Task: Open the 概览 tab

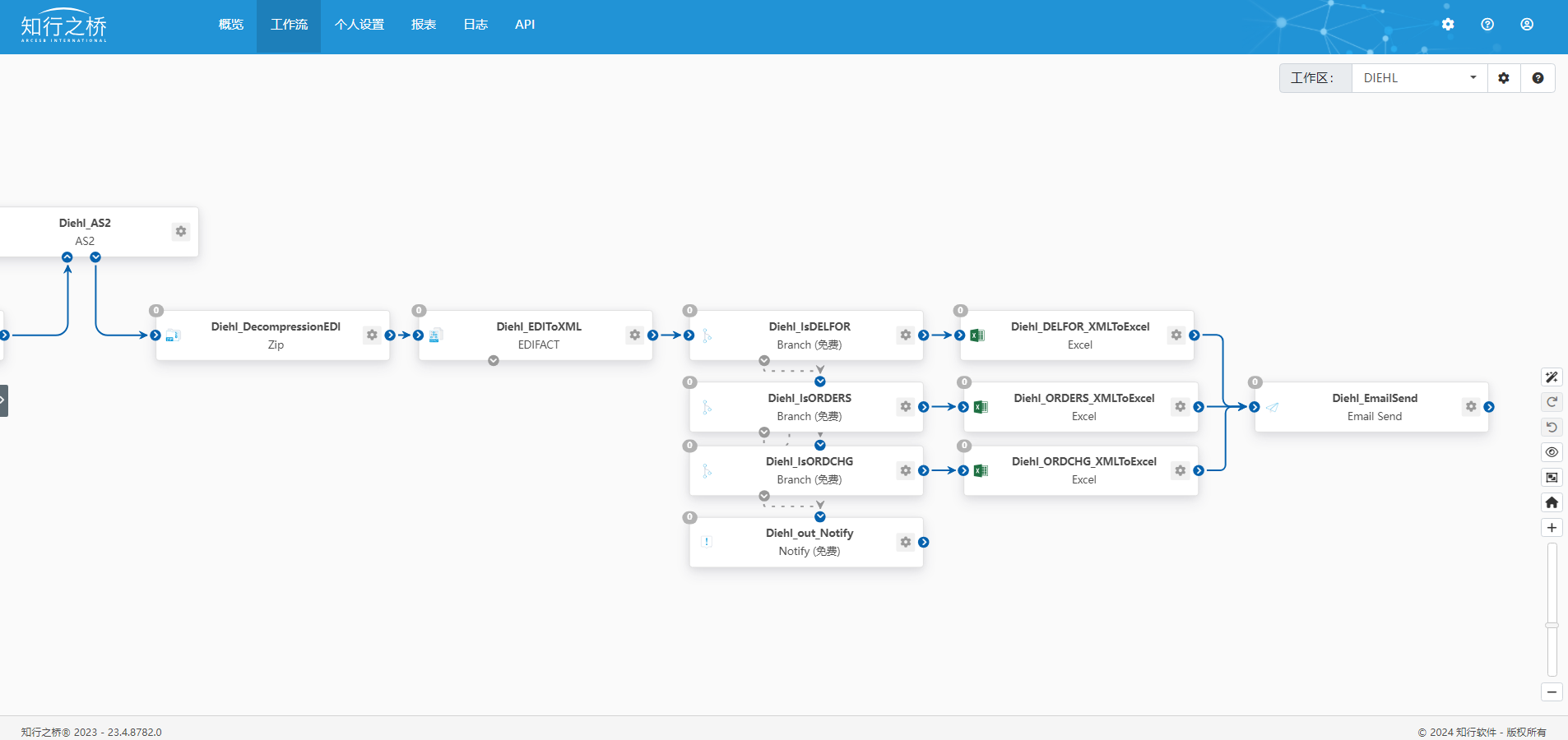Action: (x=231, y=25)
